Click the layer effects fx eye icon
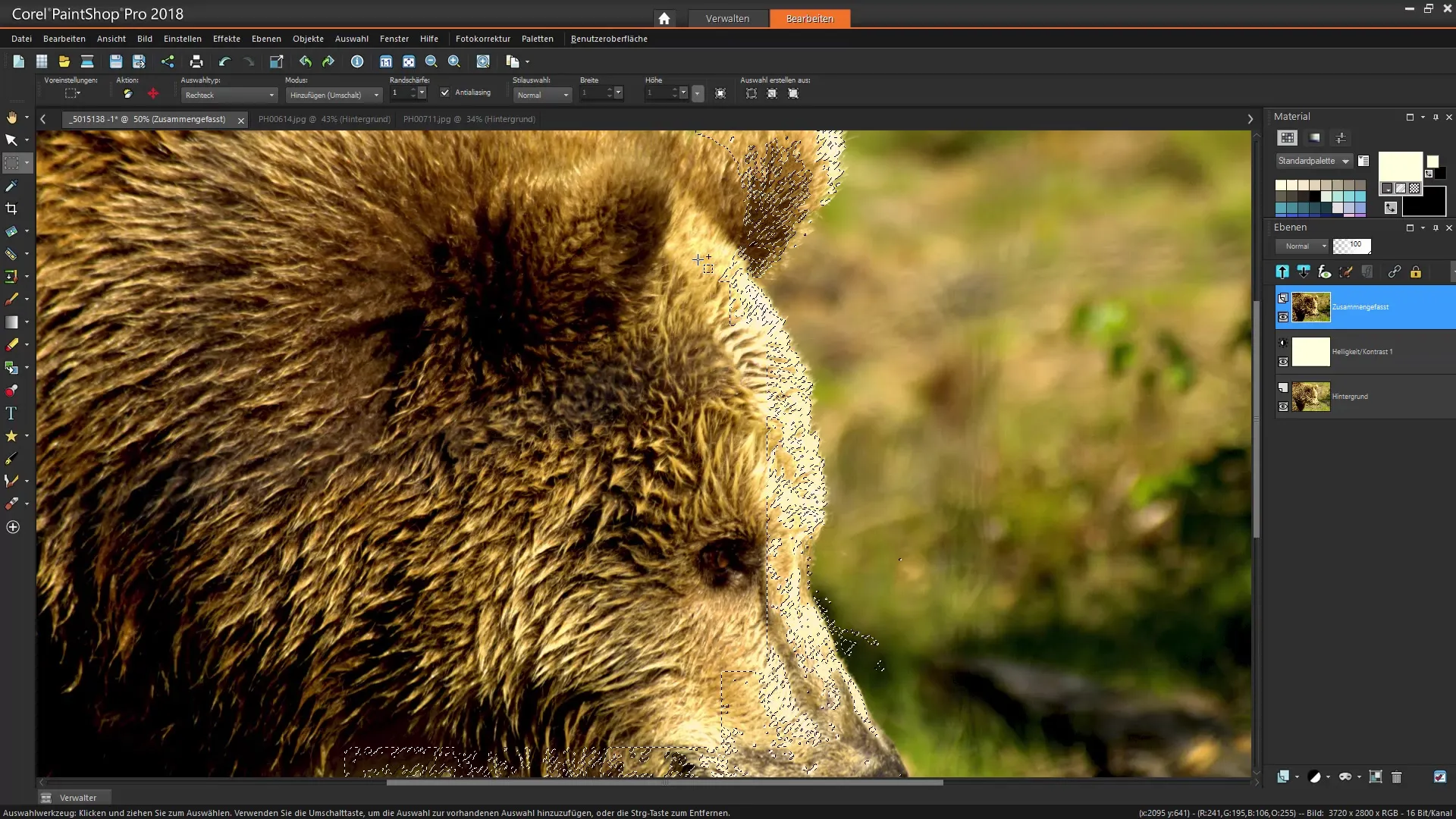This screenshot has height=819, width=1456. pyautogui.click(x=1325, y=271)
